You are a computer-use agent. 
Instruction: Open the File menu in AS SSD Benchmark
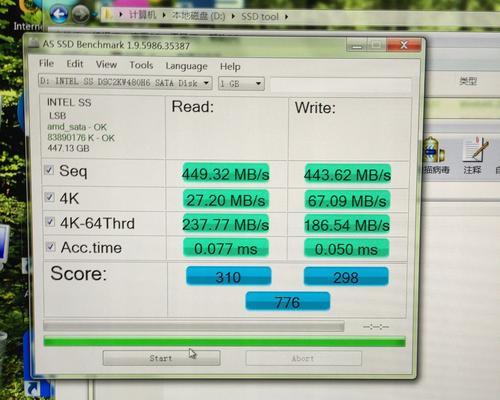point(46,63)
